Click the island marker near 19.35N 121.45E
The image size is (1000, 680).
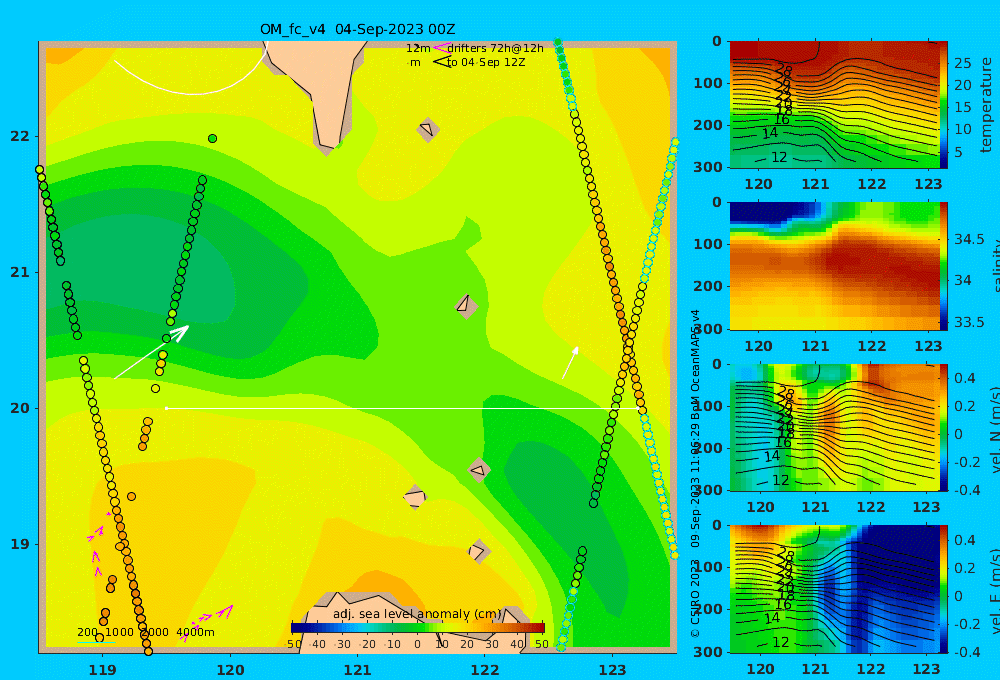click(x=415, y=497)
